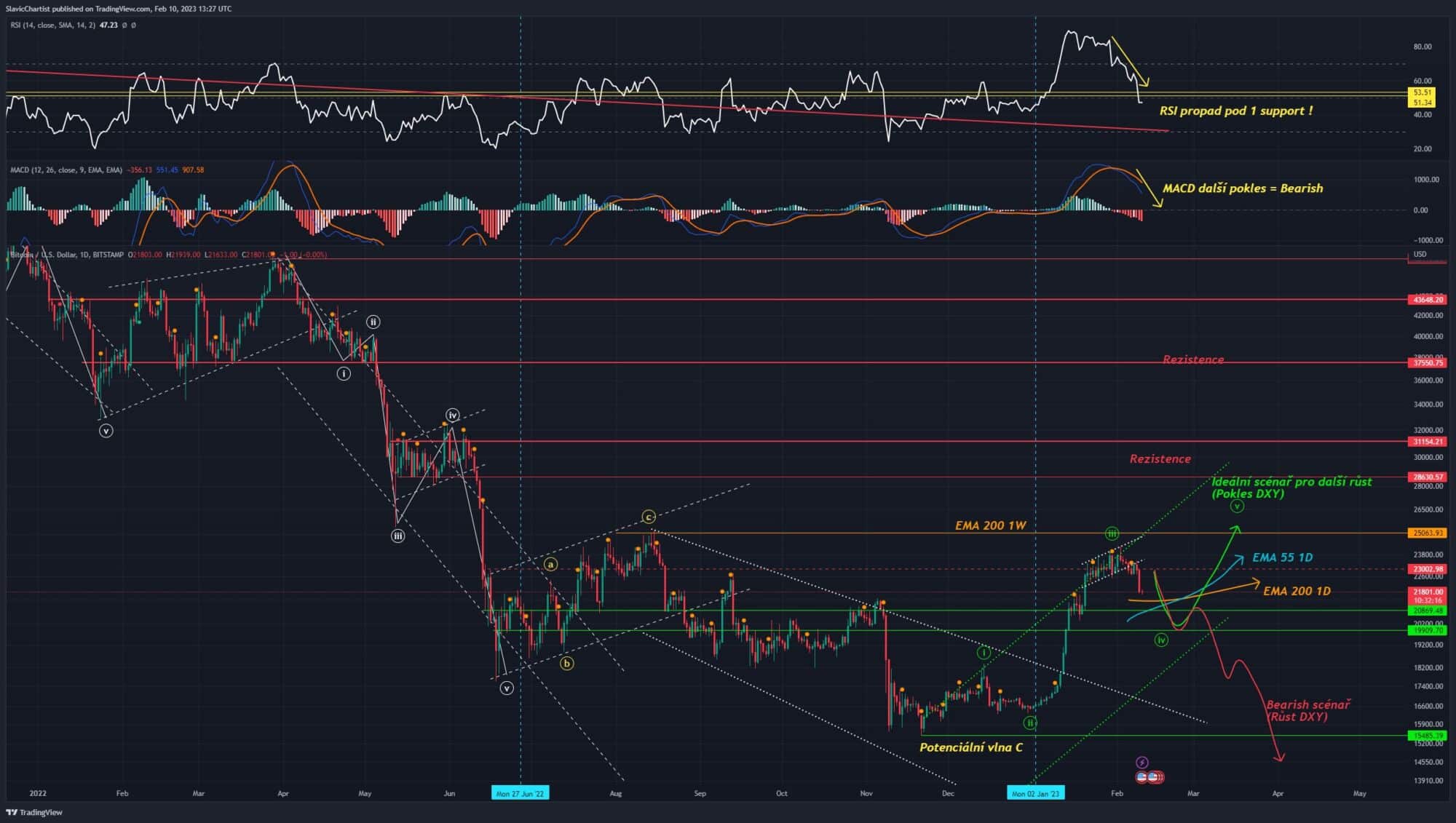Click the wave (iii) circled label at the recent top
The width and height of the screenshot is (1456, 823).
[x=1112, y=533]
